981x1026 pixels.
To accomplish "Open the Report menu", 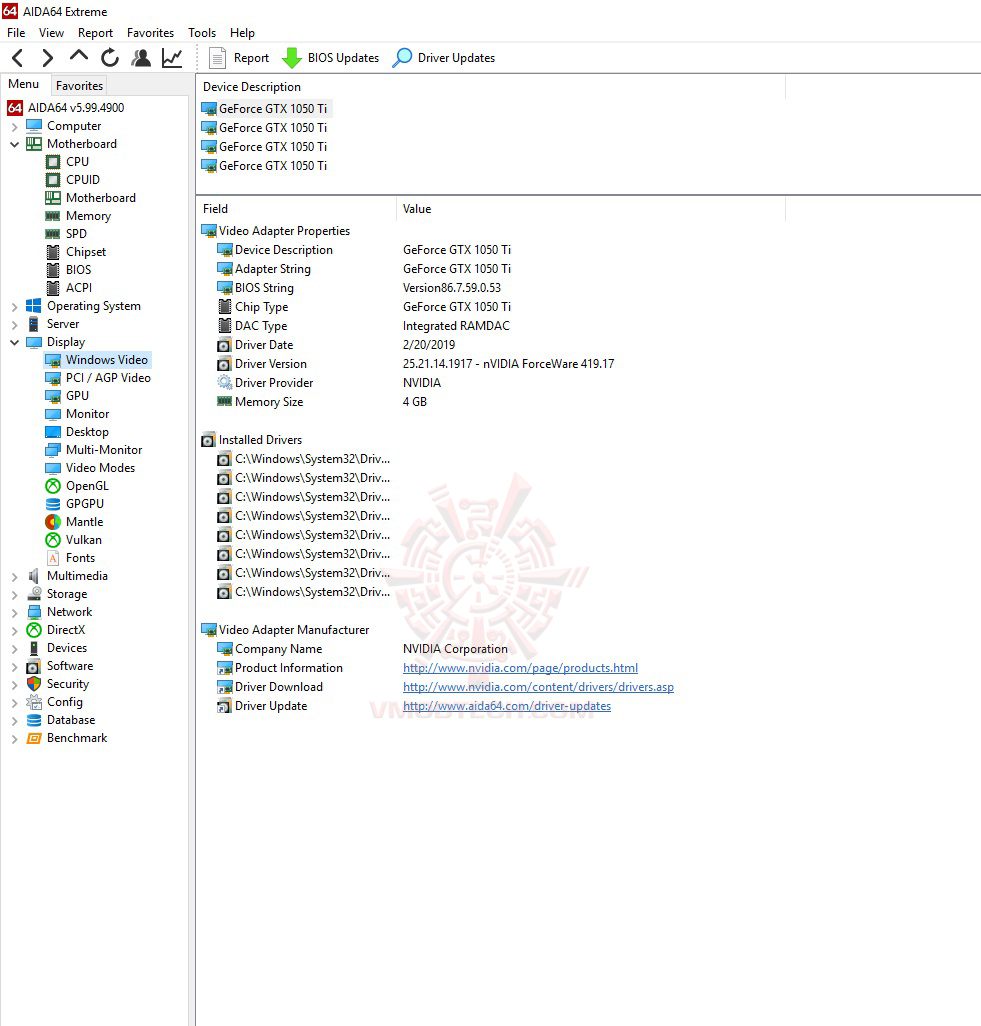I will (x=95, y=33).
